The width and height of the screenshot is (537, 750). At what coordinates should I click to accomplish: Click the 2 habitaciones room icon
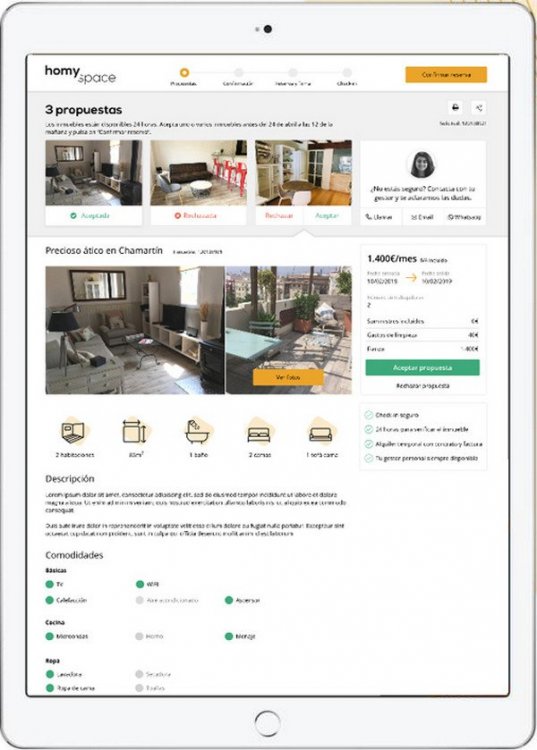74,431
